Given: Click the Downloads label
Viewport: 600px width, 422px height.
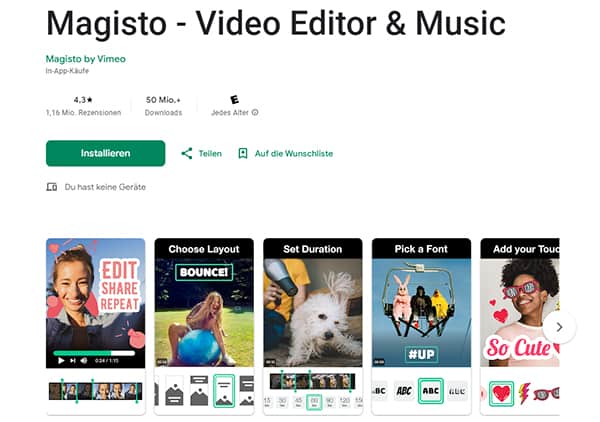Looking at the screenshot, I should [x=163, y=112].
